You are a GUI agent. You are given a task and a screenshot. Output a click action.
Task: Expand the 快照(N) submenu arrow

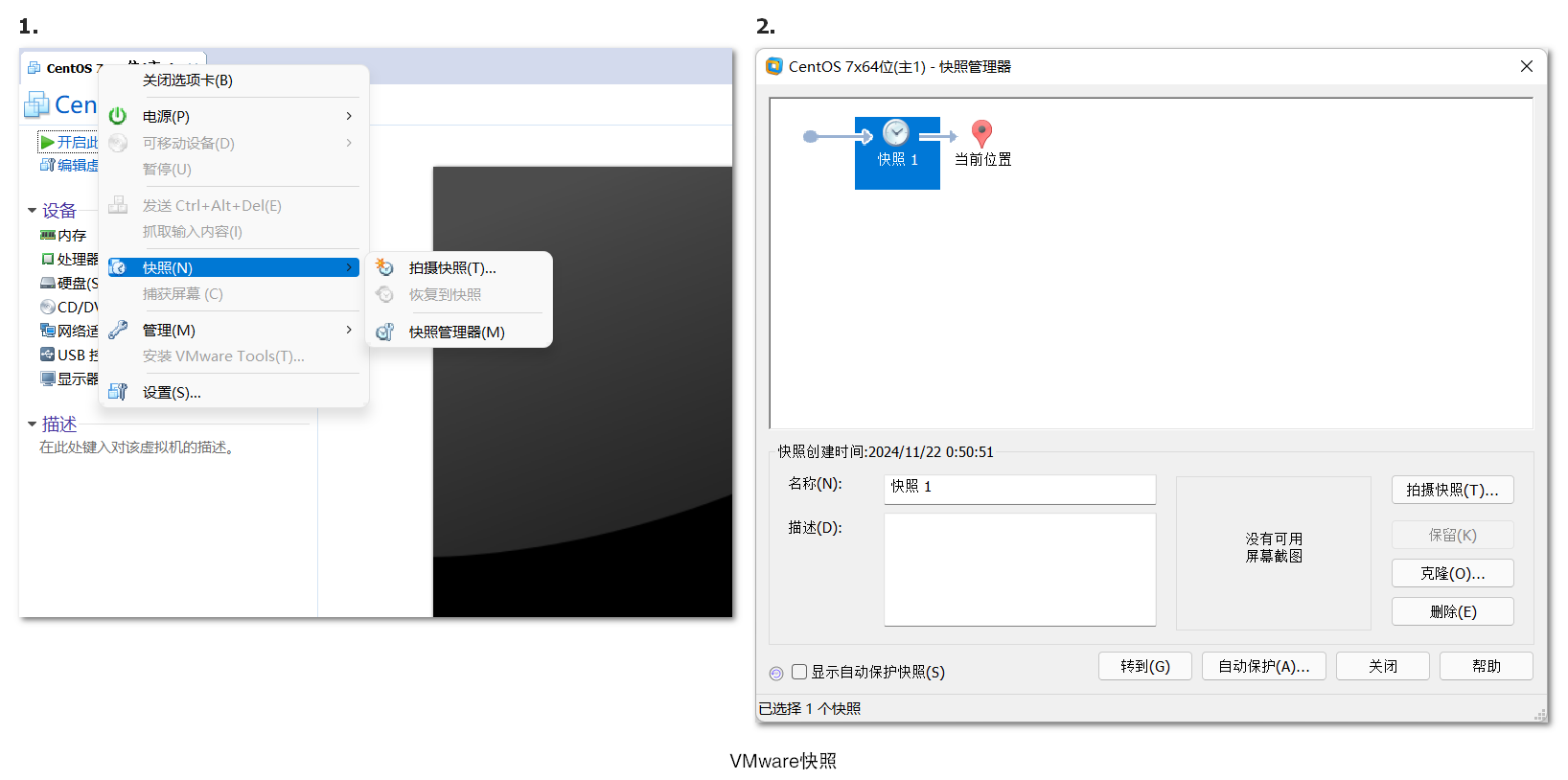[x=349, y=267]
